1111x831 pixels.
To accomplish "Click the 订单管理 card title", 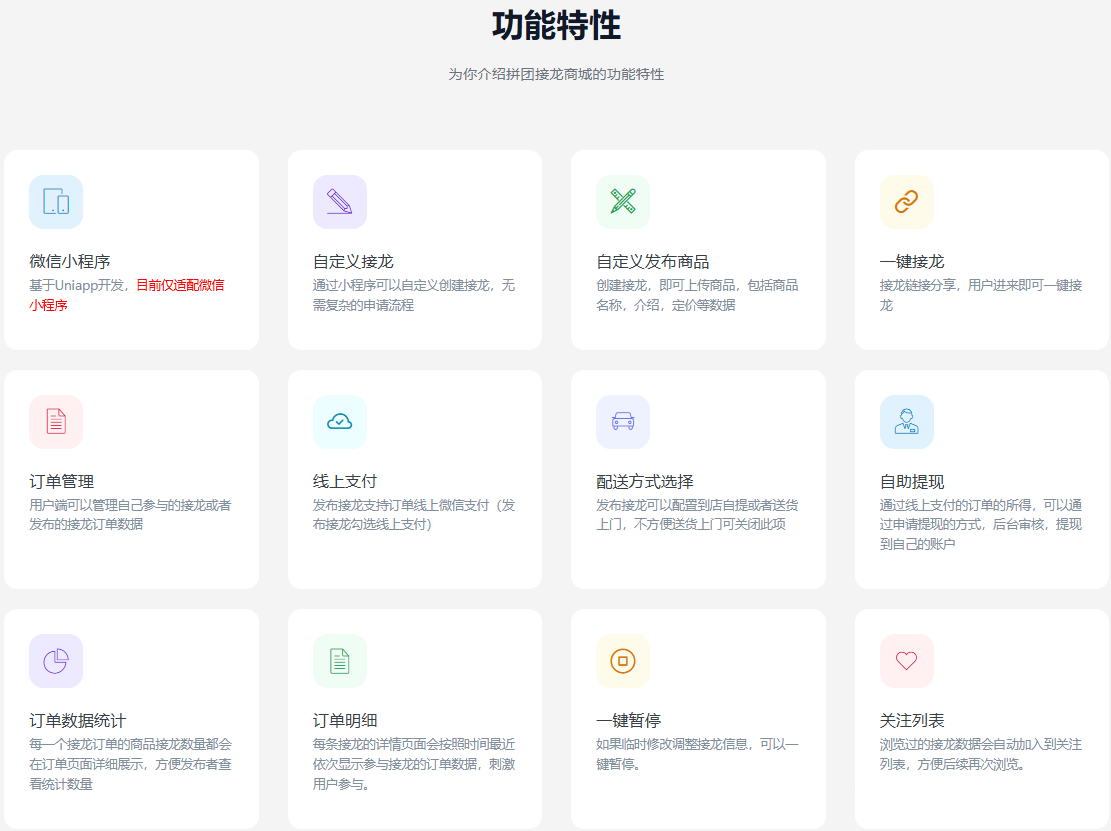I will [62, 481].
